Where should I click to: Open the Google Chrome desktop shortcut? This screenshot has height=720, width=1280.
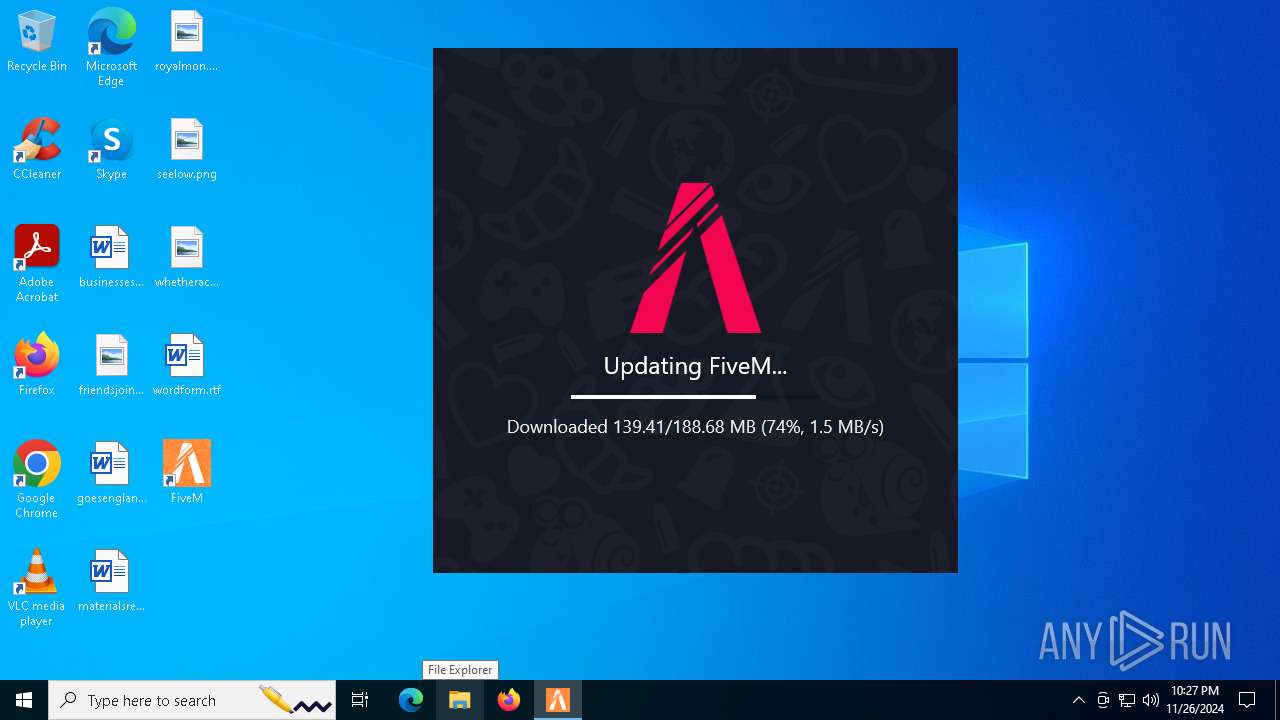37,480
